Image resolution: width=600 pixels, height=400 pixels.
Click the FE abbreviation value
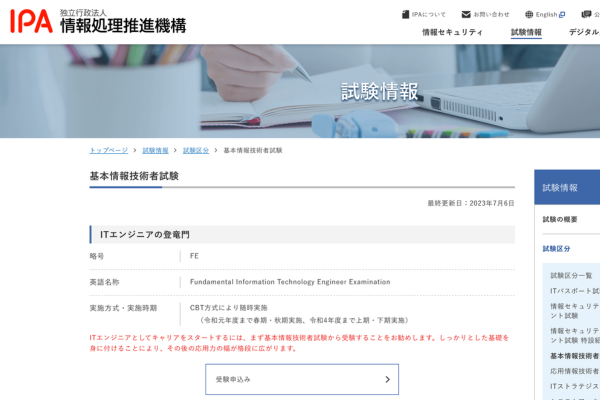(x=194, y=256)
